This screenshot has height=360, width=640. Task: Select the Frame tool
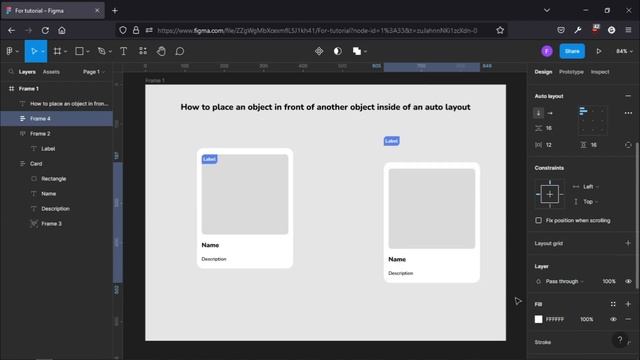(57, 51)
